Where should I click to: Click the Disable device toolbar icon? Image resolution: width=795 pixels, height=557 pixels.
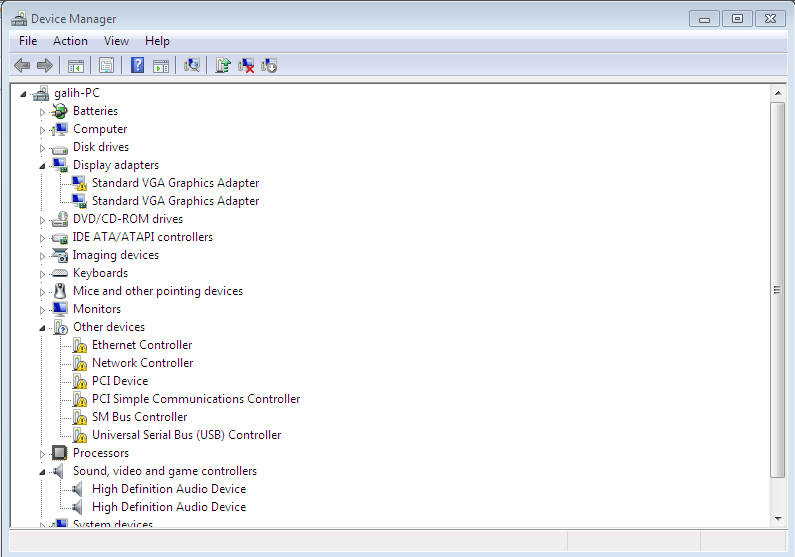[269, 65]
